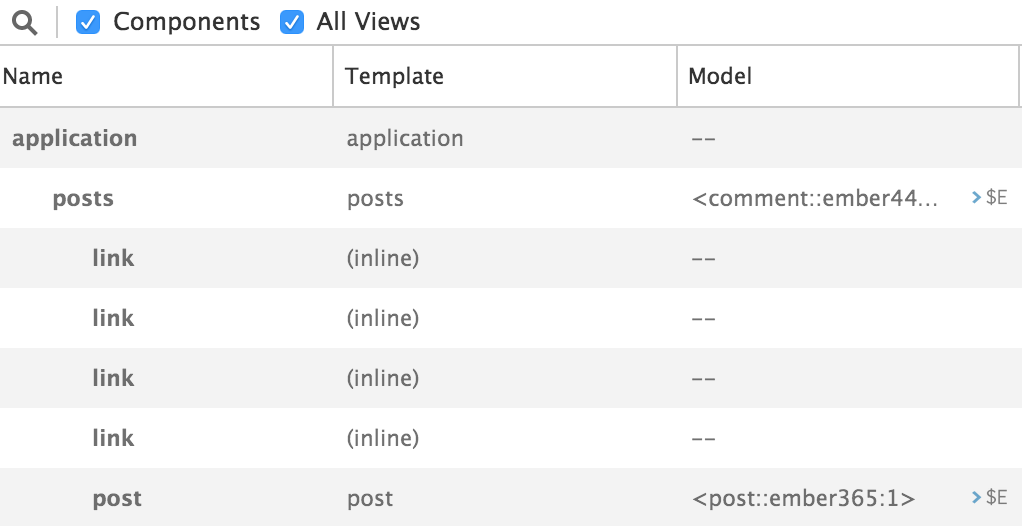Image resolution: width=1022 pixels, height=526 pixels.
Task: Open the post::ember365:1 model object
Action: 803,498
